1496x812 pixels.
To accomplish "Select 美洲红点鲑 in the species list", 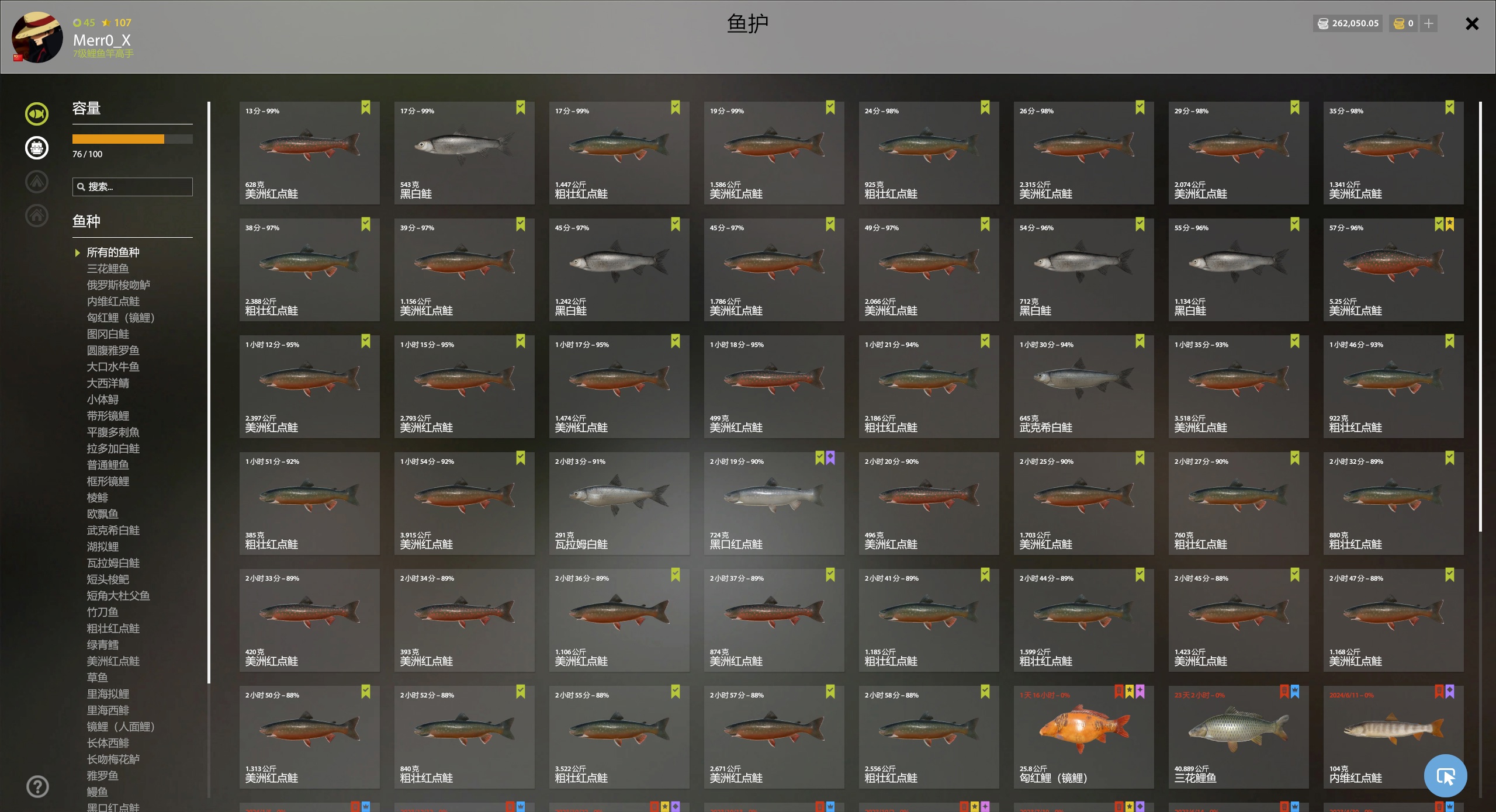I will click(x=113, y=661).
